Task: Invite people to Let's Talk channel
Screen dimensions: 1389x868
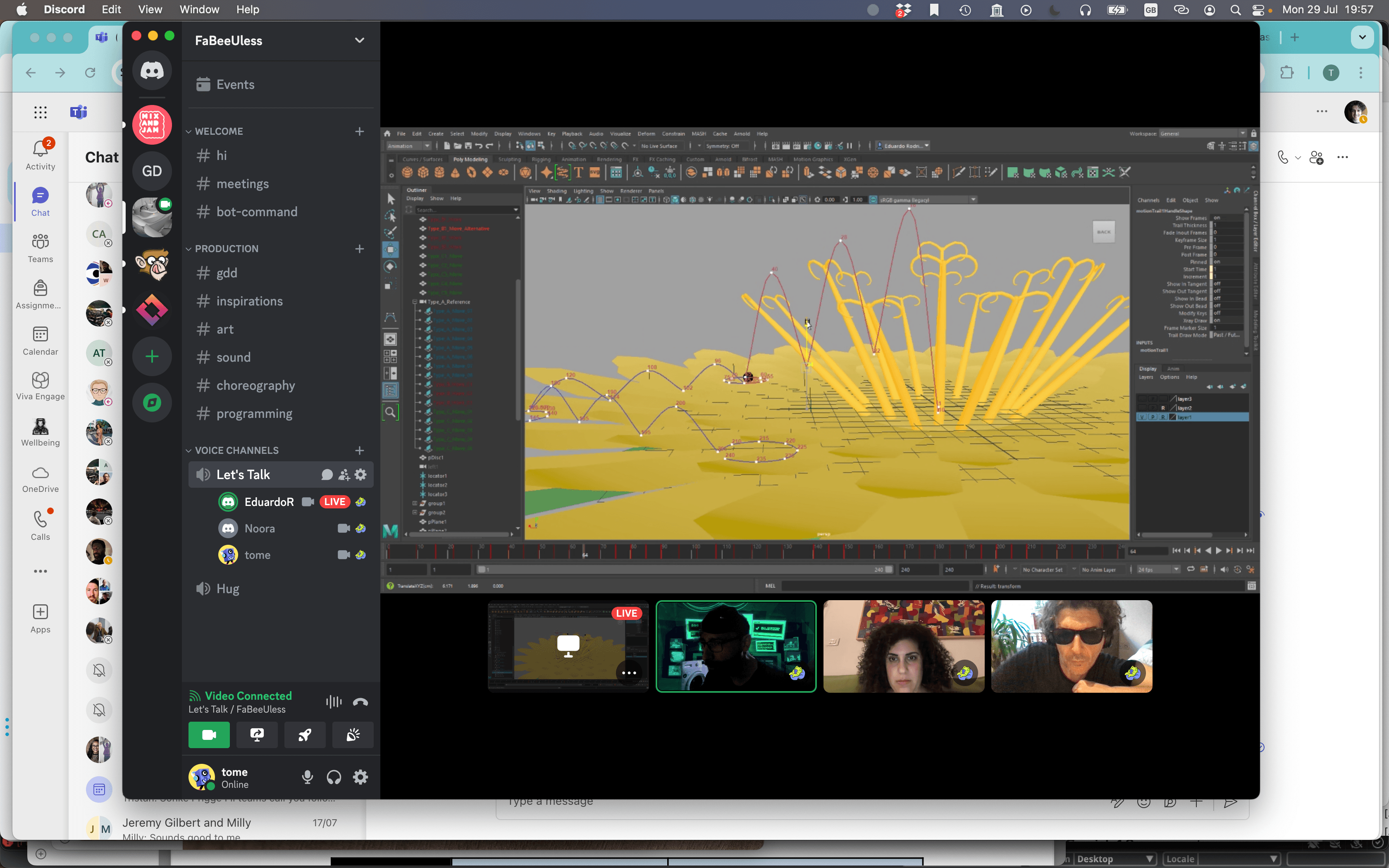Action: point(344,474)
